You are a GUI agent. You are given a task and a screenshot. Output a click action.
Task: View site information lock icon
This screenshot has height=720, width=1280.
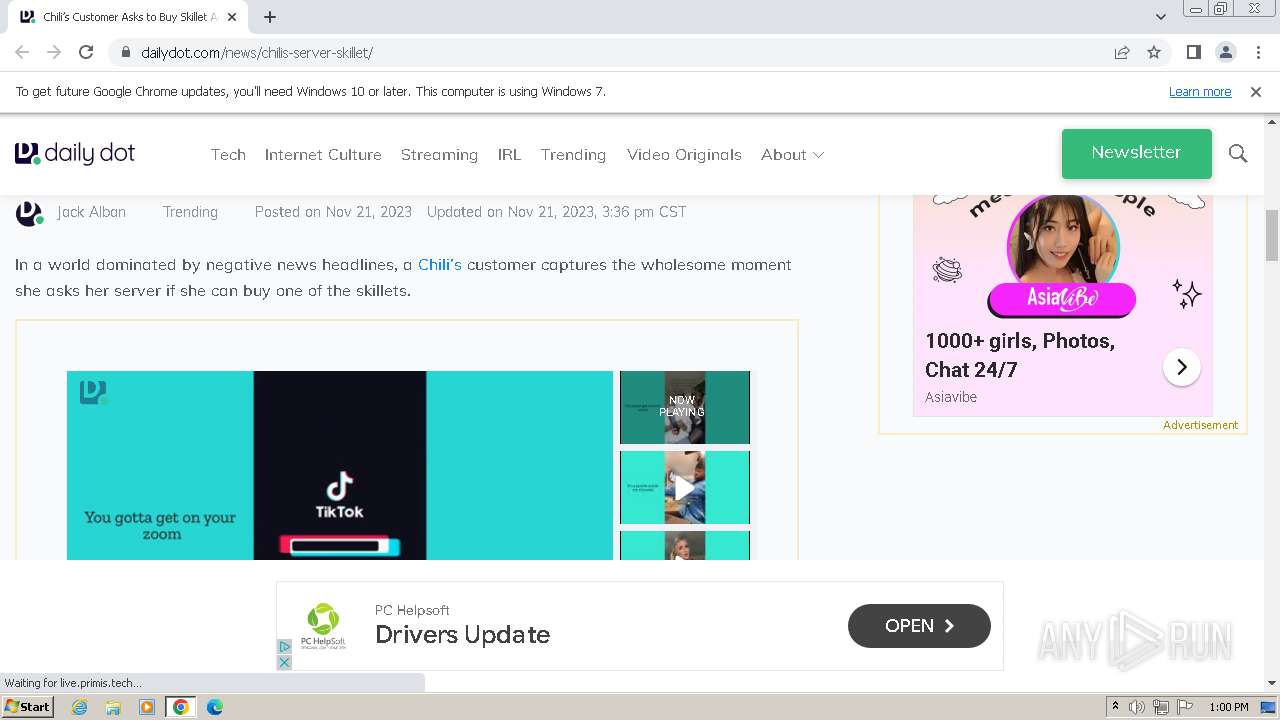[125, 52]
